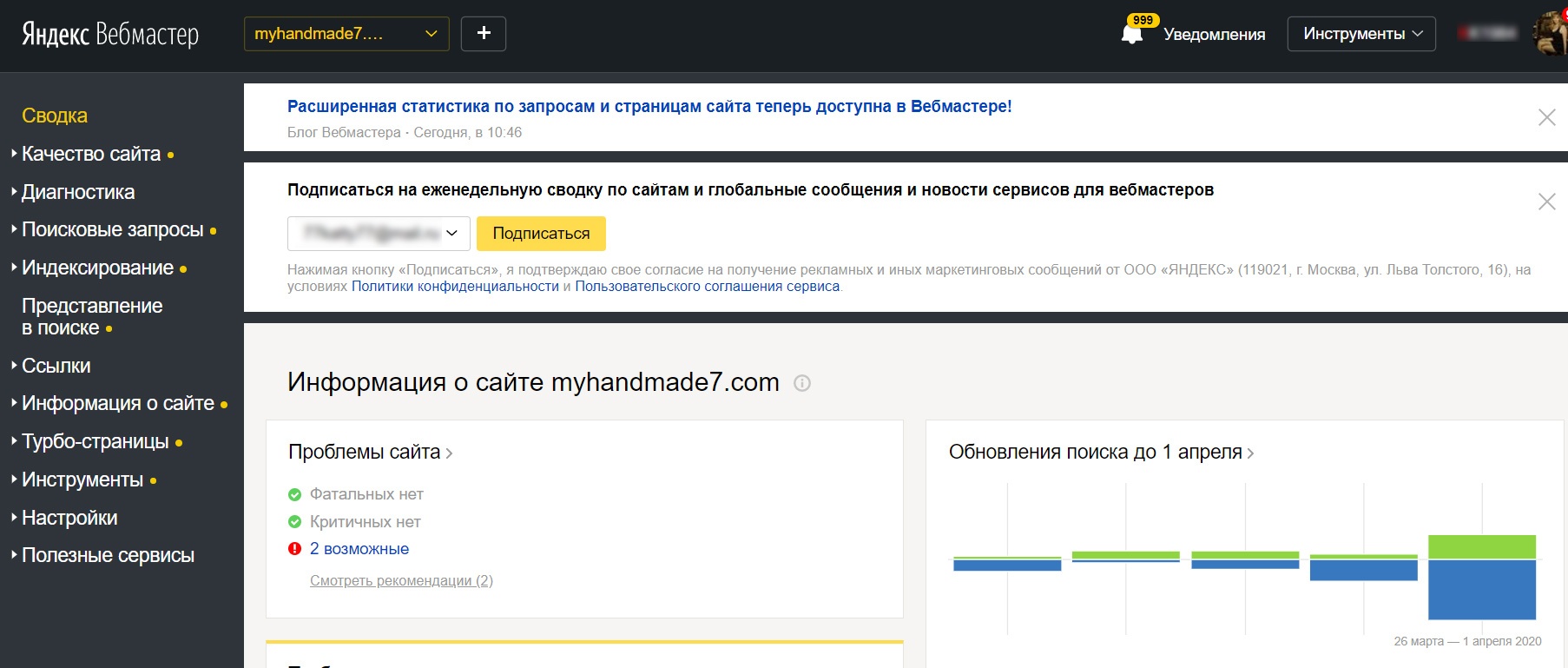This screenshot has height=668, width=1568.
Task: Click the tallest green bar in chart
Action: click(1482, 547)
